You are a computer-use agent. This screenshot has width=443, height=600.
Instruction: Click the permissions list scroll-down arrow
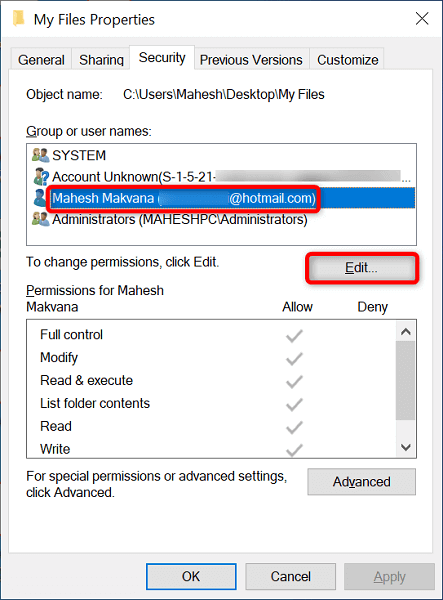tap(406, 447)
